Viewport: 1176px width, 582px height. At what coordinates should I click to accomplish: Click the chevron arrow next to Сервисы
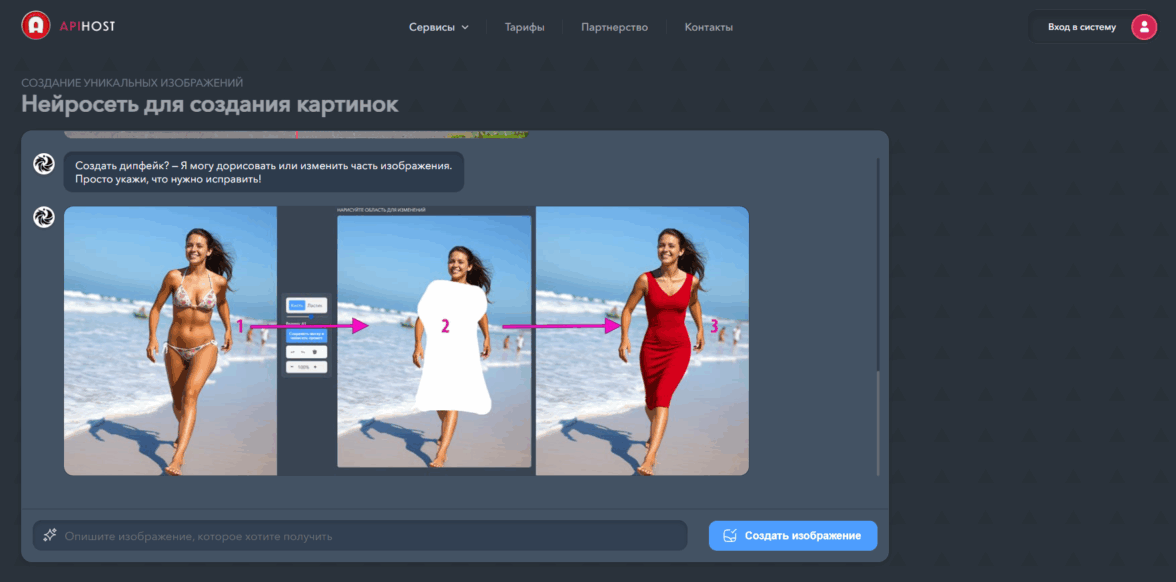tap(465, 27)
